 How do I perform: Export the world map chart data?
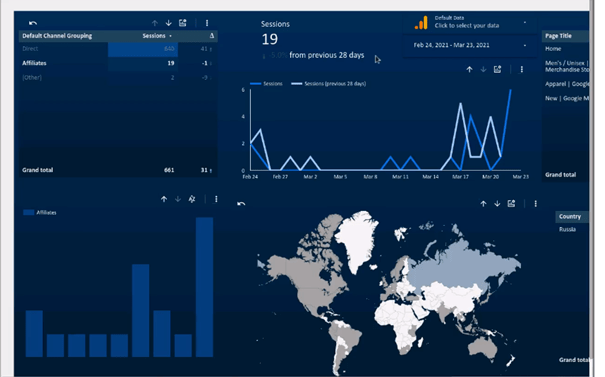(511, 204)
